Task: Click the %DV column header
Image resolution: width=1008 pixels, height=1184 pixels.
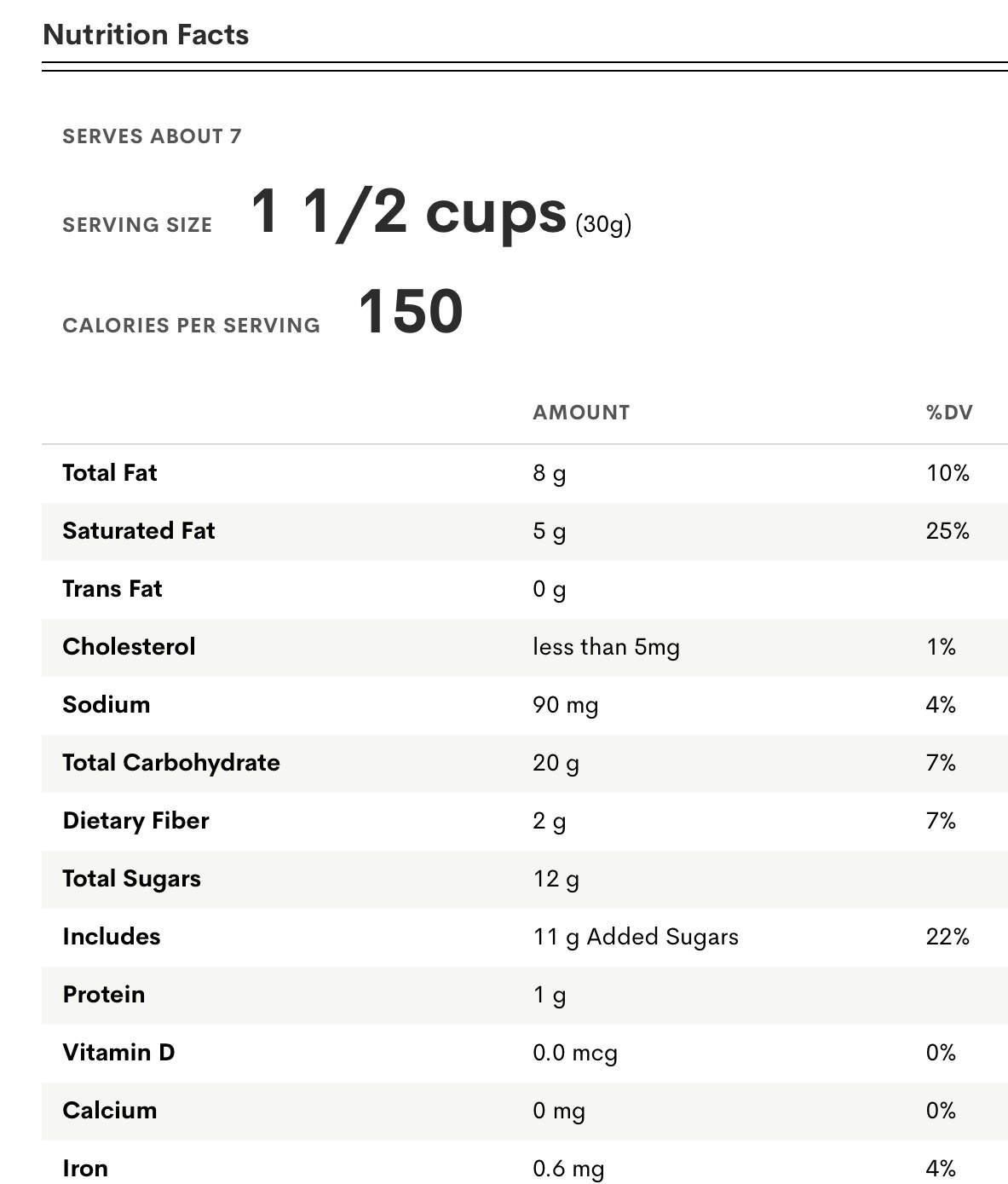Action: click(x=948, y=413)
